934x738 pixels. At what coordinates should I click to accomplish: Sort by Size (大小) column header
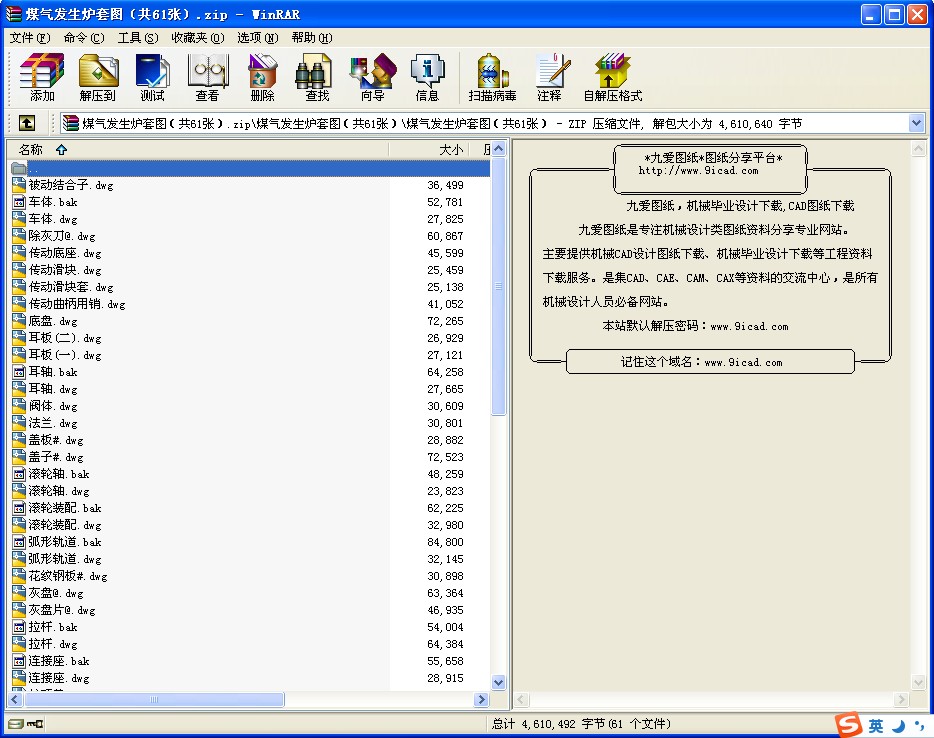pos(451,150)
